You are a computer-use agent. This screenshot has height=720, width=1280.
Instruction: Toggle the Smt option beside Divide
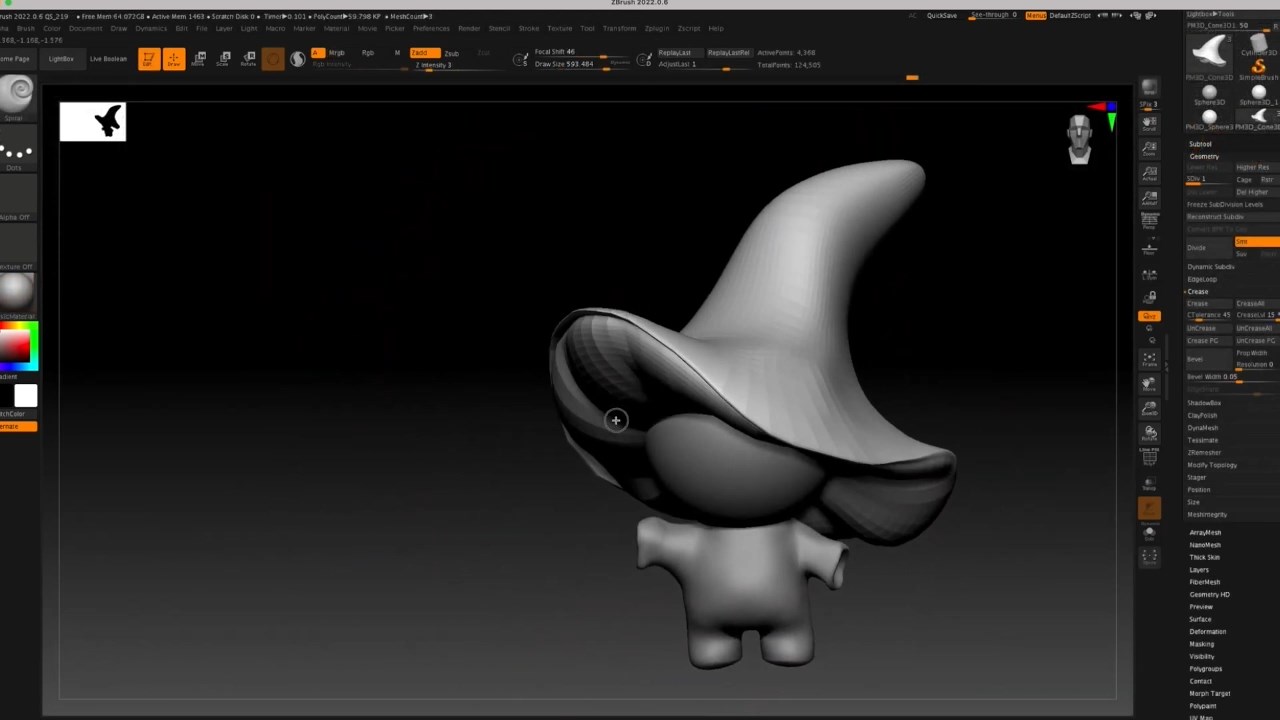pos(1257,242)
